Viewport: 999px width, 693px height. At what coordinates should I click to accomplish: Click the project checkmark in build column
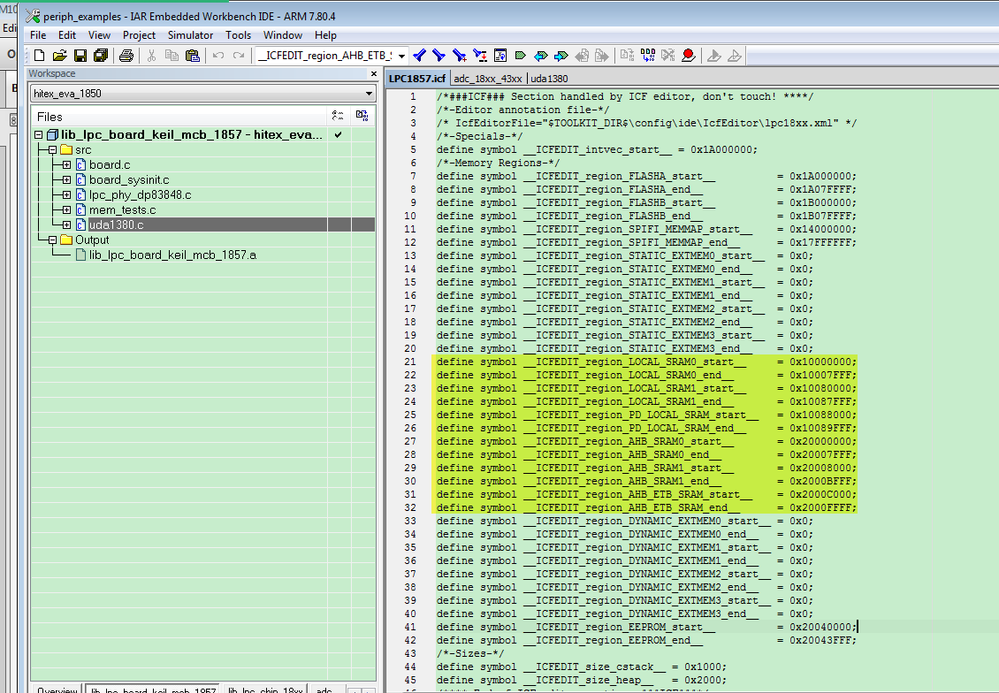pos(338,135)
